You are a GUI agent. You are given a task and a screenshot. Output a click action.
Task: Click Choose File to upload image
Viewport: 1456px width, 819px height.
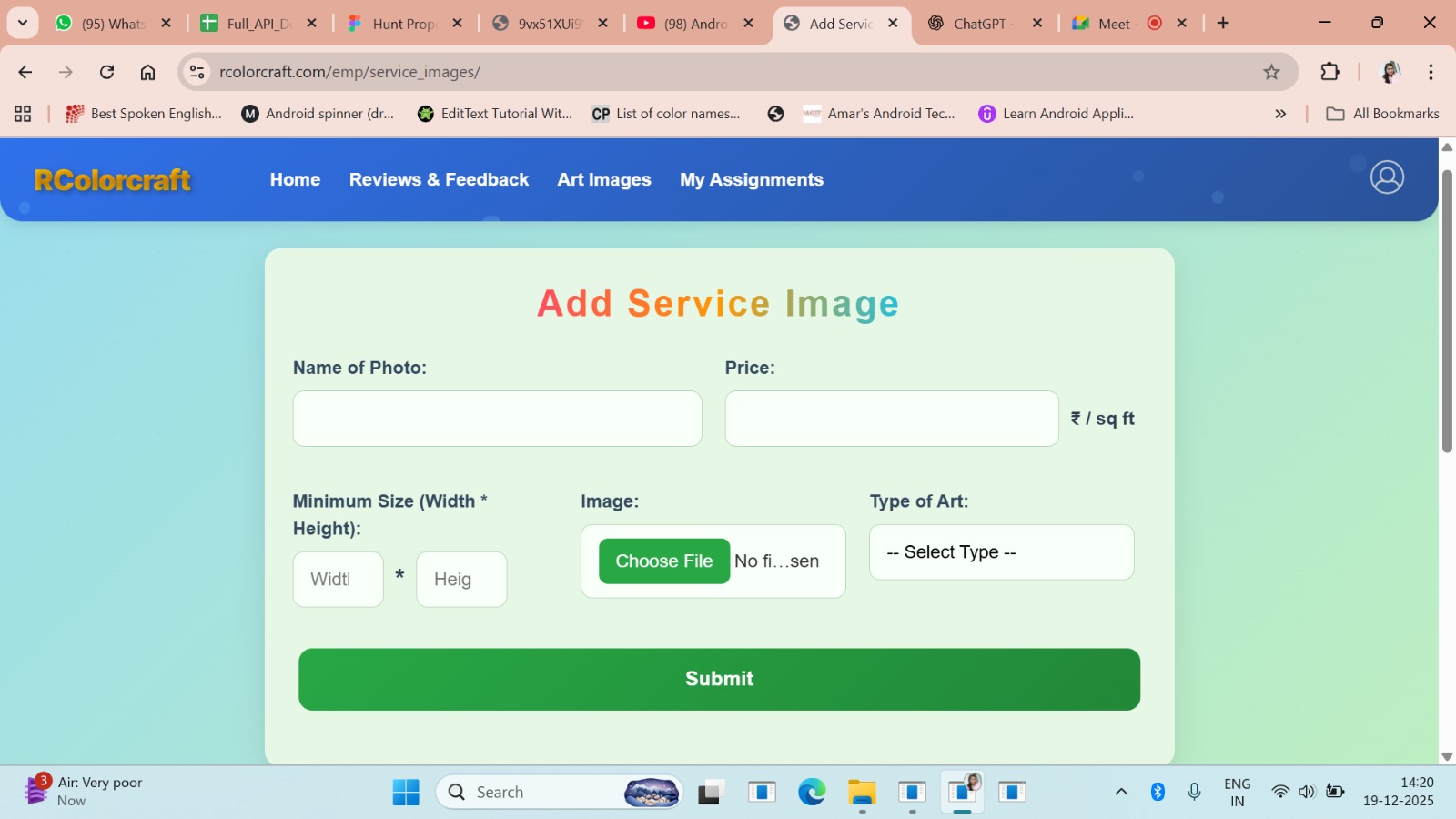663,561
